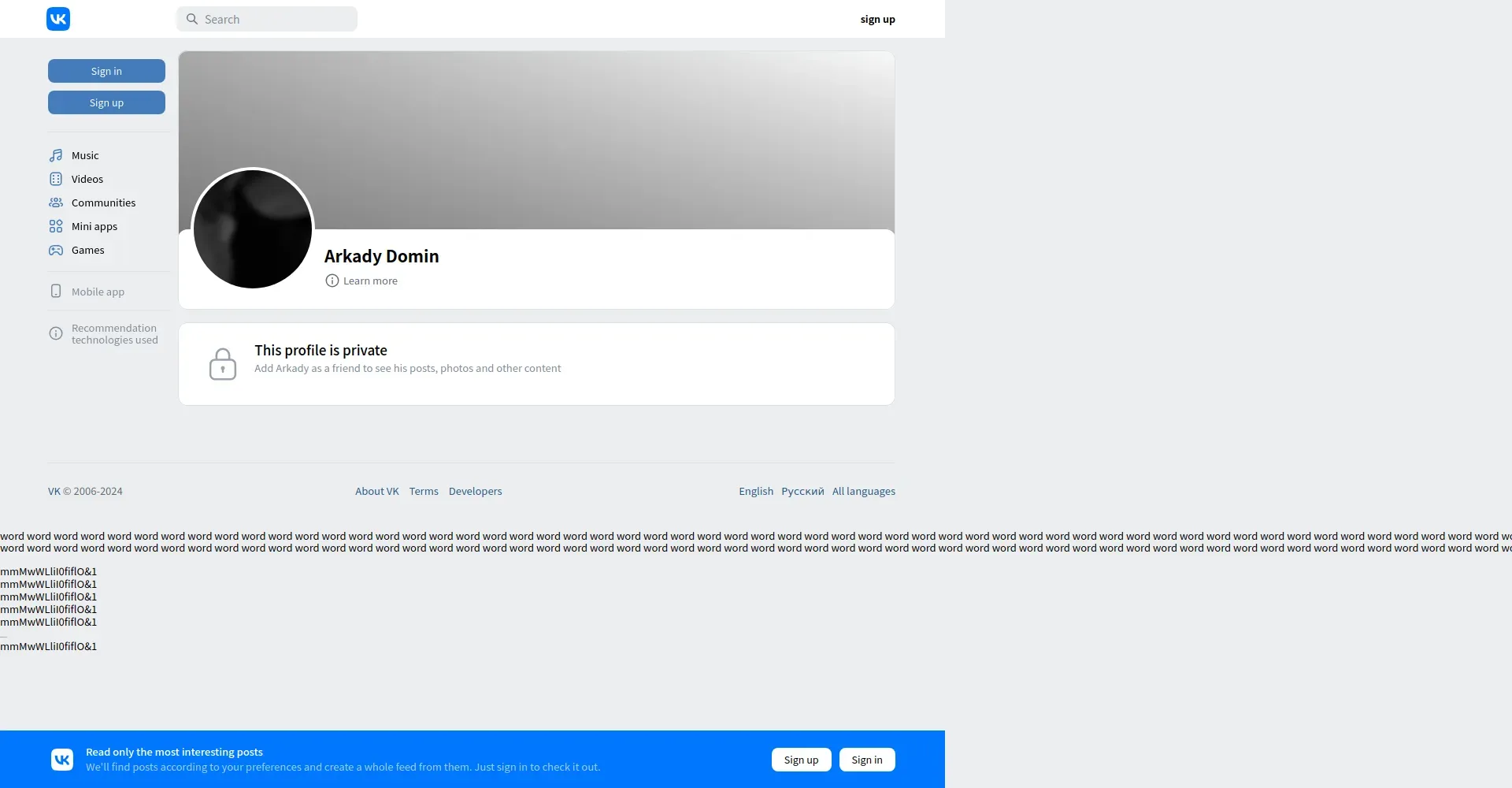This screenshot has height=788, width=1512.
Task: Open the All languages link
Action: 864,491
